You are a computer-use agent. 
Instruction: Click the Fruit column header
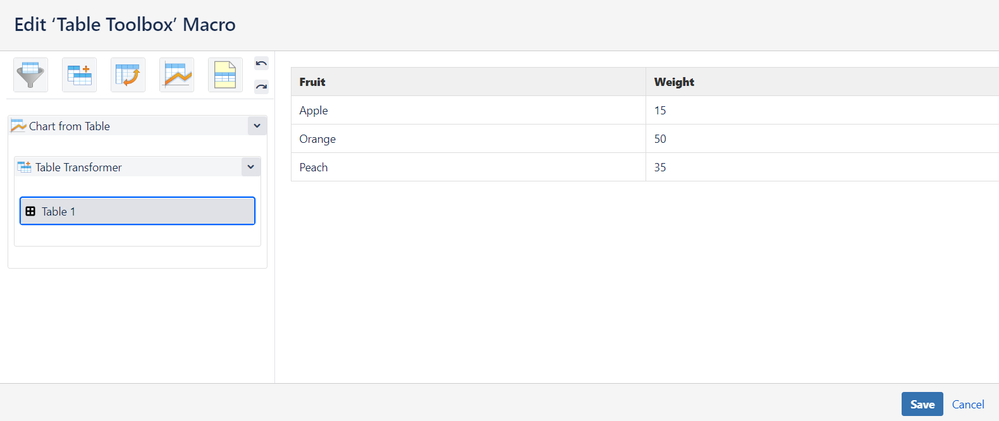pyautogui.click(x=312, y=82)
